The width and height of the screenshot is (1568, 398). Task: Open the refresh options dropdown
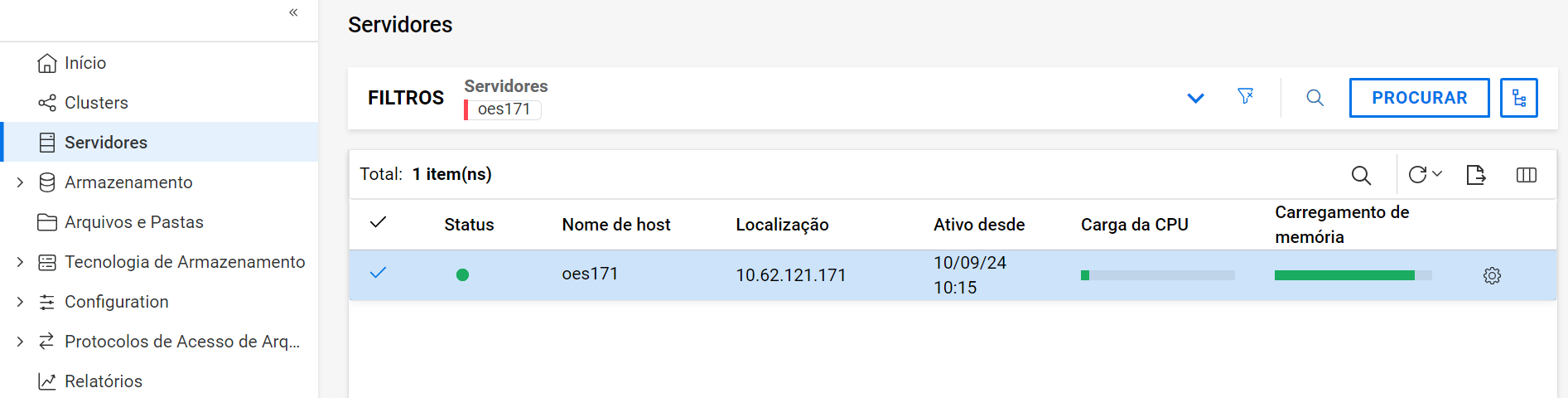[x=1437, y=174]
